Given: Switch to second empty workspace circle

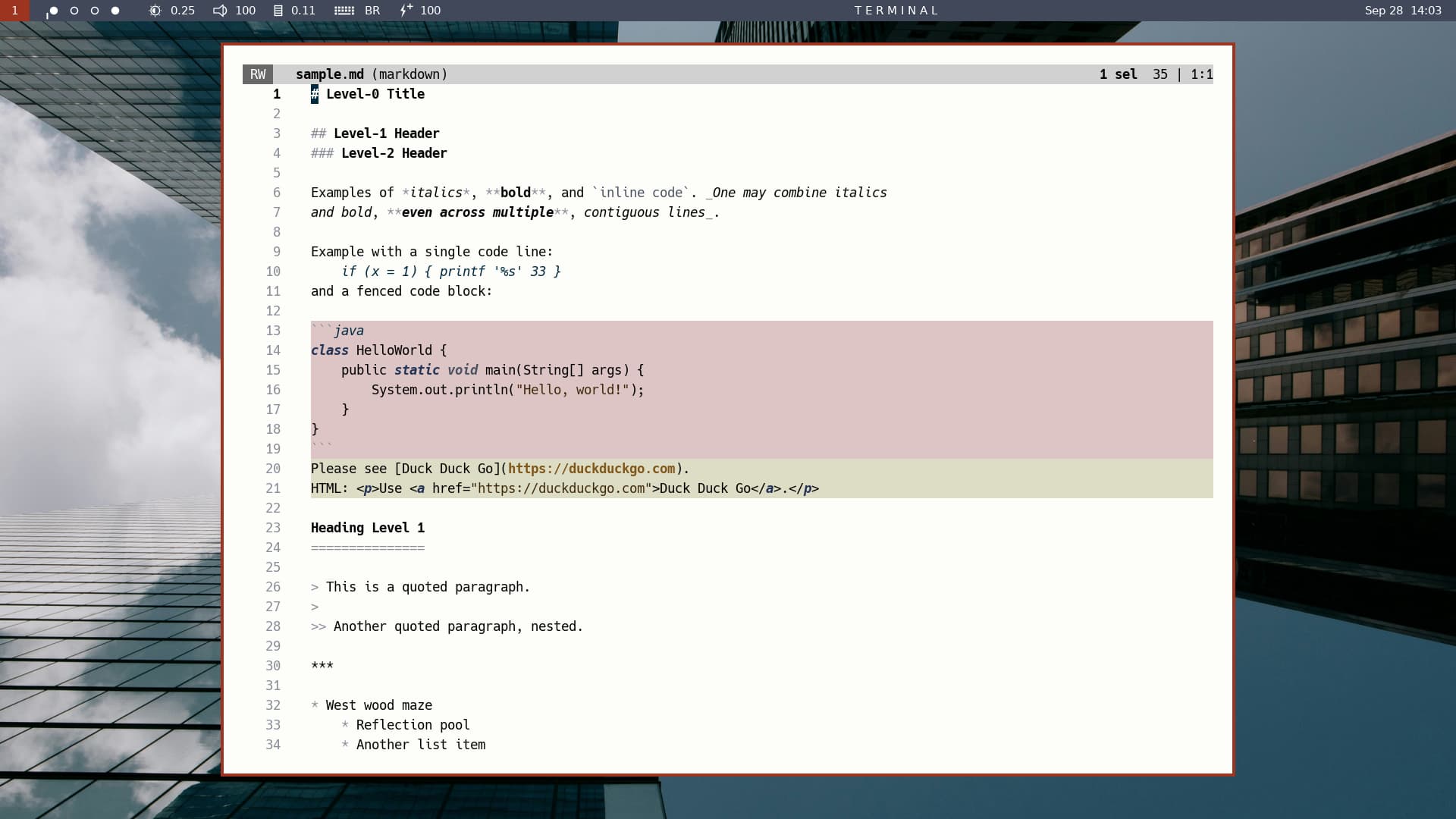Looking at the screenshot, I should click(74, 11).
